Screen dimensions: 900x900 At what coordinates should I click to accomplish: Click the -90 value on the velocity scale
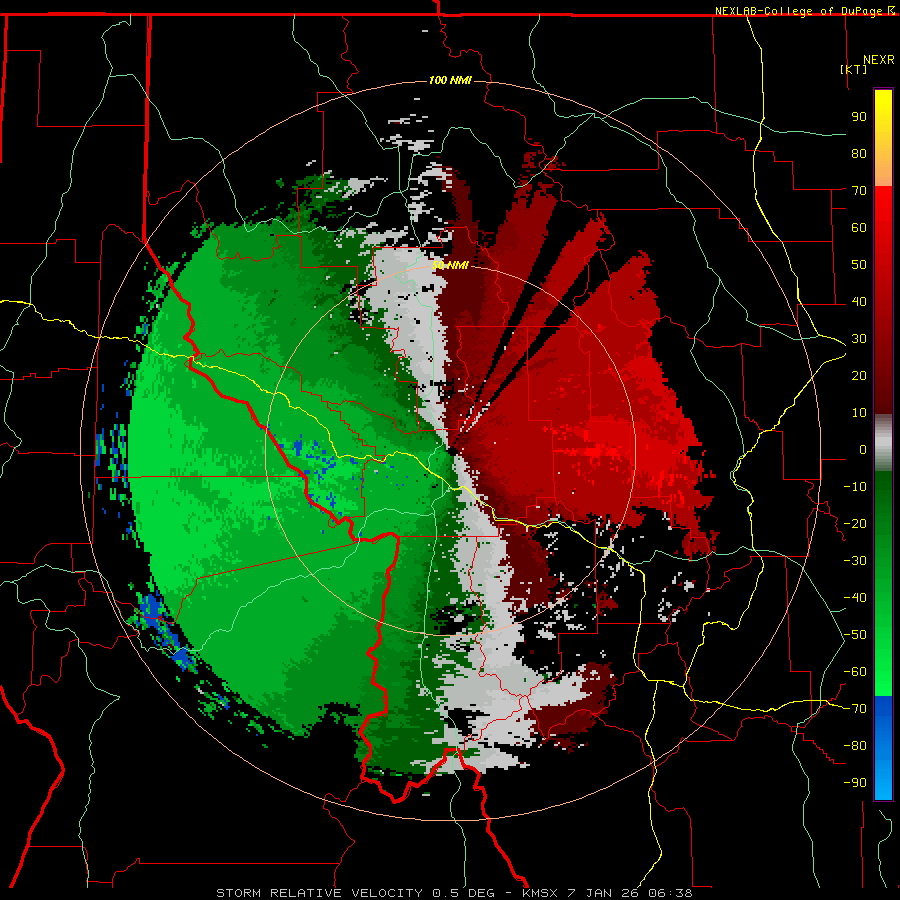tap(855, 783)
